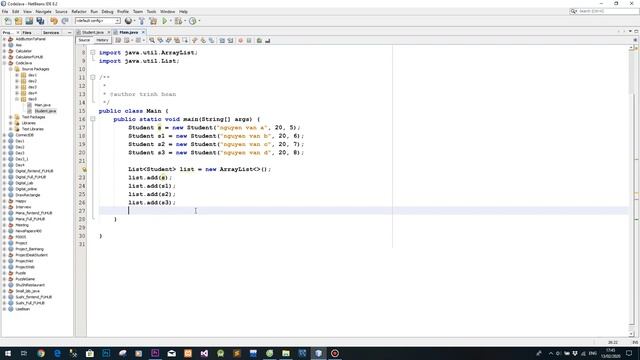Open the Run Project dropdown arrow
This screenshot has width=640, height=360.
point(171,21)
